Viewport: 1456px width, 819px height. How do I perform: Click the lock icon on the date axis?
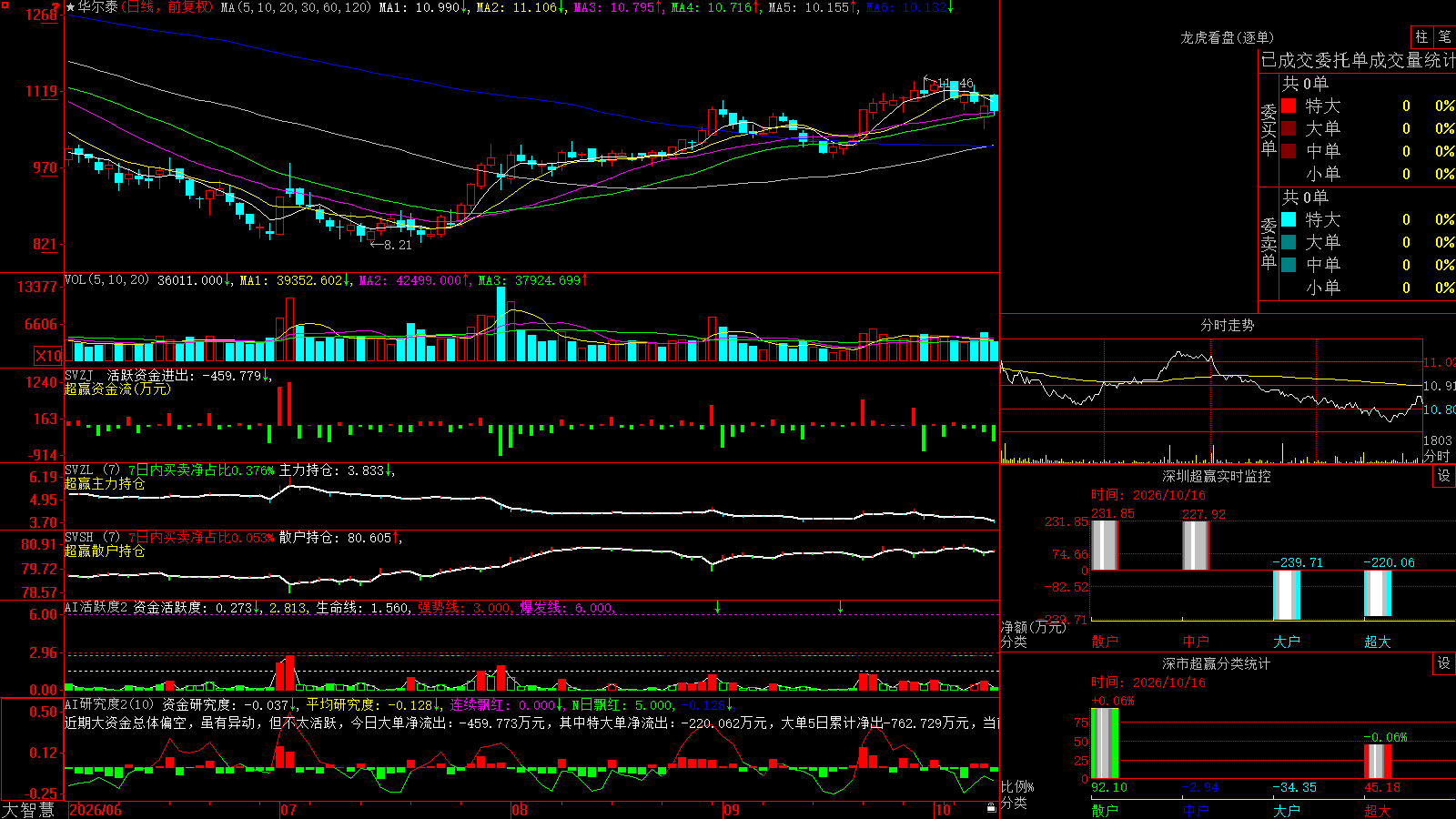(991, 808)
